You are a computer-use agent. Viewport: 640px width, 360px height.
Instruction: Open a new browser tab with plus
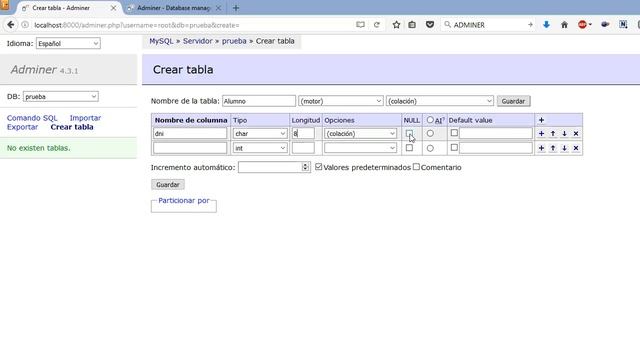(236, 8)
